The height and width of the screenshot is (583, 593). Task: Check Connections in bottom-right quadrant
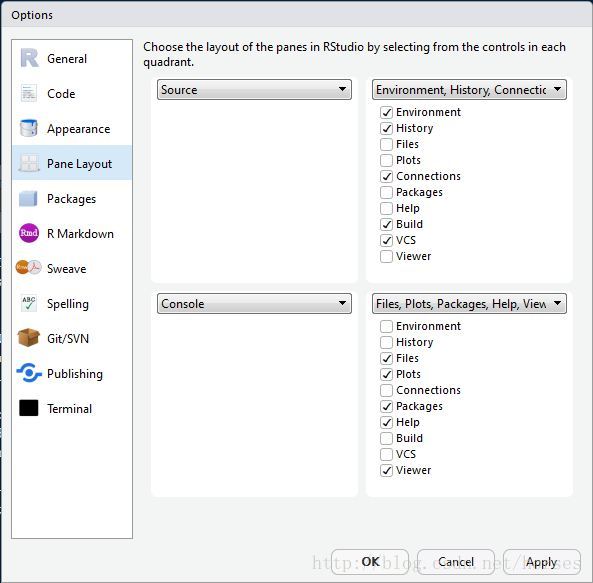point(386,390)
